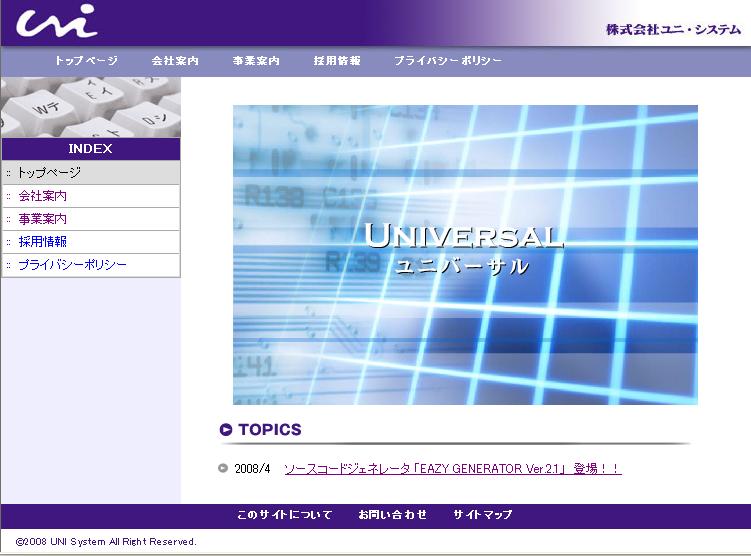Open the EAZY GENERATOR Ver.2.1 topic link
This screenshot has width=751, height=556.
pyautogui.click(x=453, y=468)
